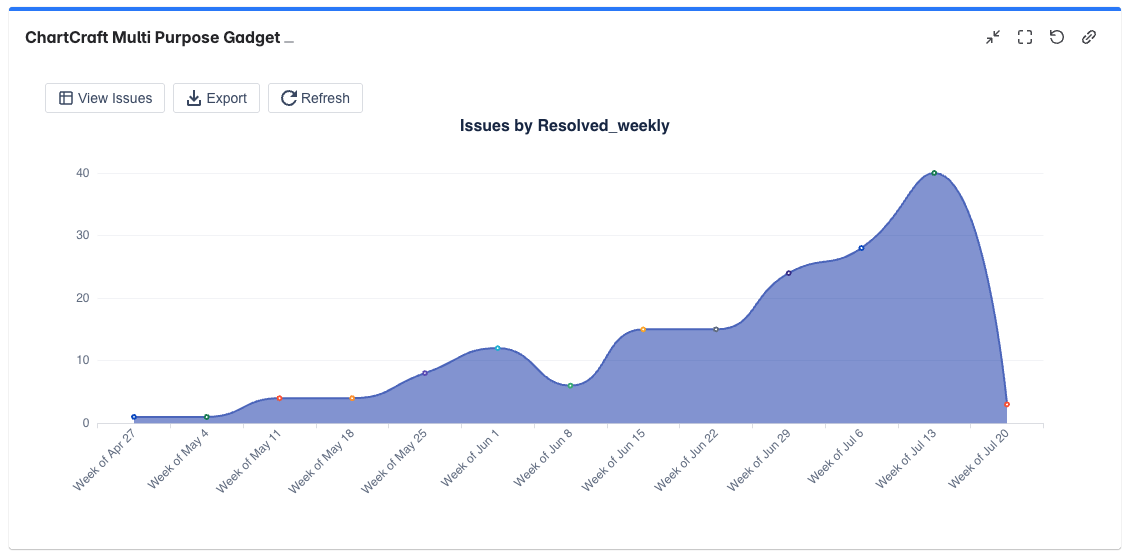This screenshot has width=1129, height=559.
Task: Click the Week of Jul 20 axis label
Action: pyautogui.click(x=979, y=460)
